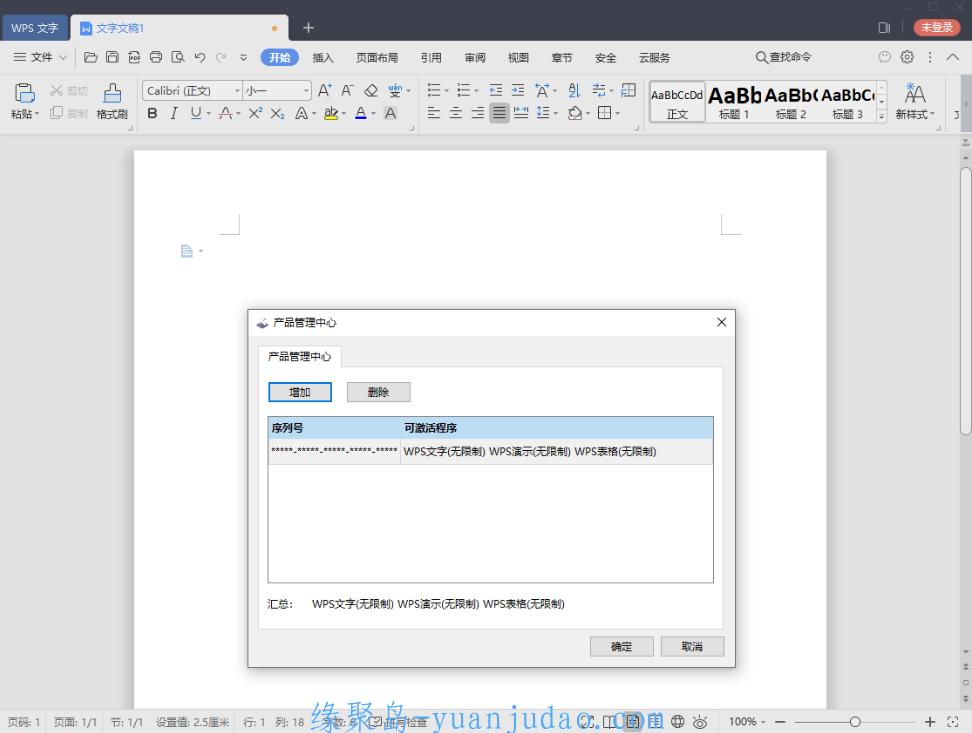The height and width of the screenshot is (733, 972).
Task: Zoom in with the plus button
Action: coord(930,721)
